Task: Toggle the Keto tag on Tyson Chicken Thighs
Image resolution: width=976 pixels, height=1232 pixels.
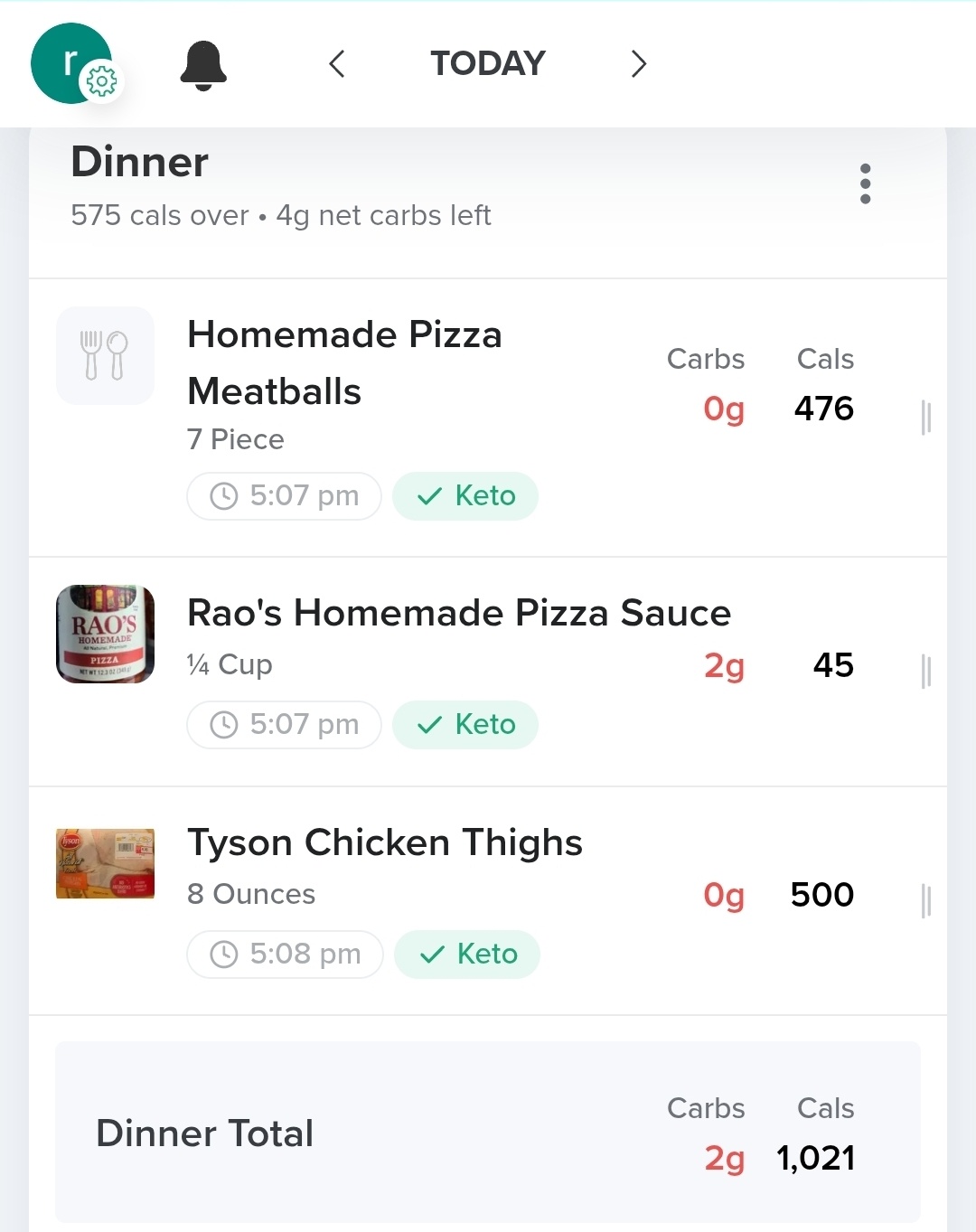Action: pos(467,955)
